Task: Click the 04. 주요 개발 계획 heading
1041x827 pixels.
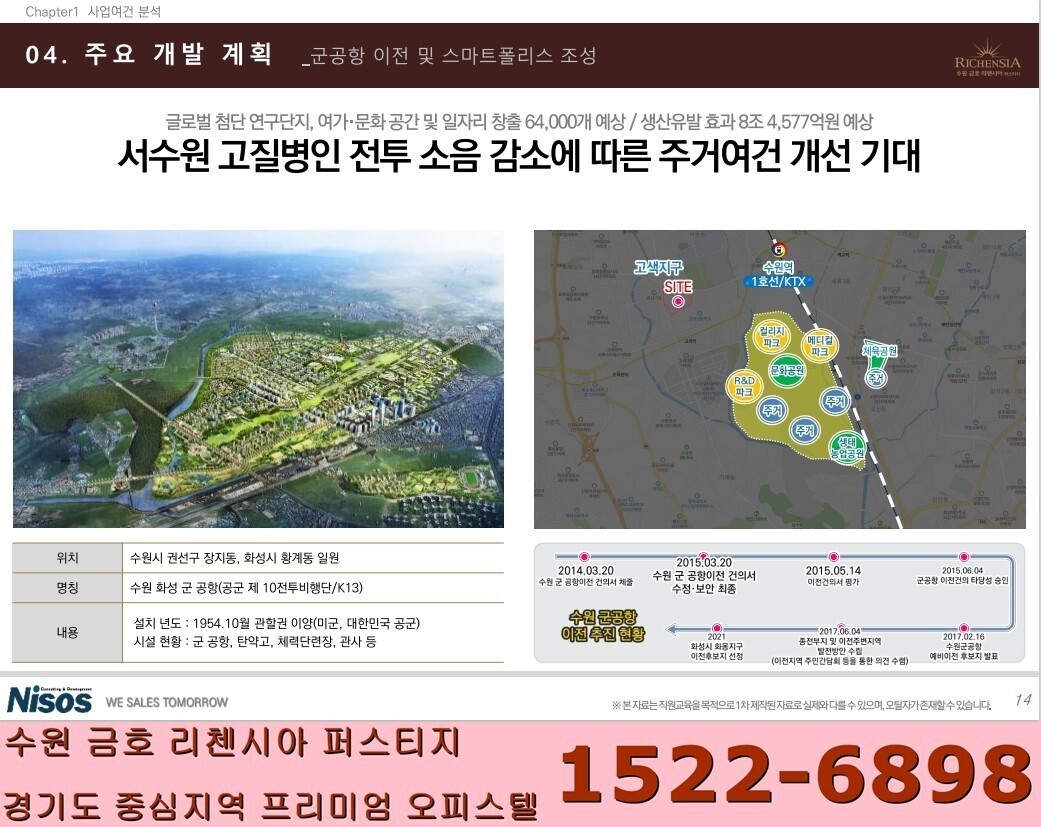Action: point(149,54)
